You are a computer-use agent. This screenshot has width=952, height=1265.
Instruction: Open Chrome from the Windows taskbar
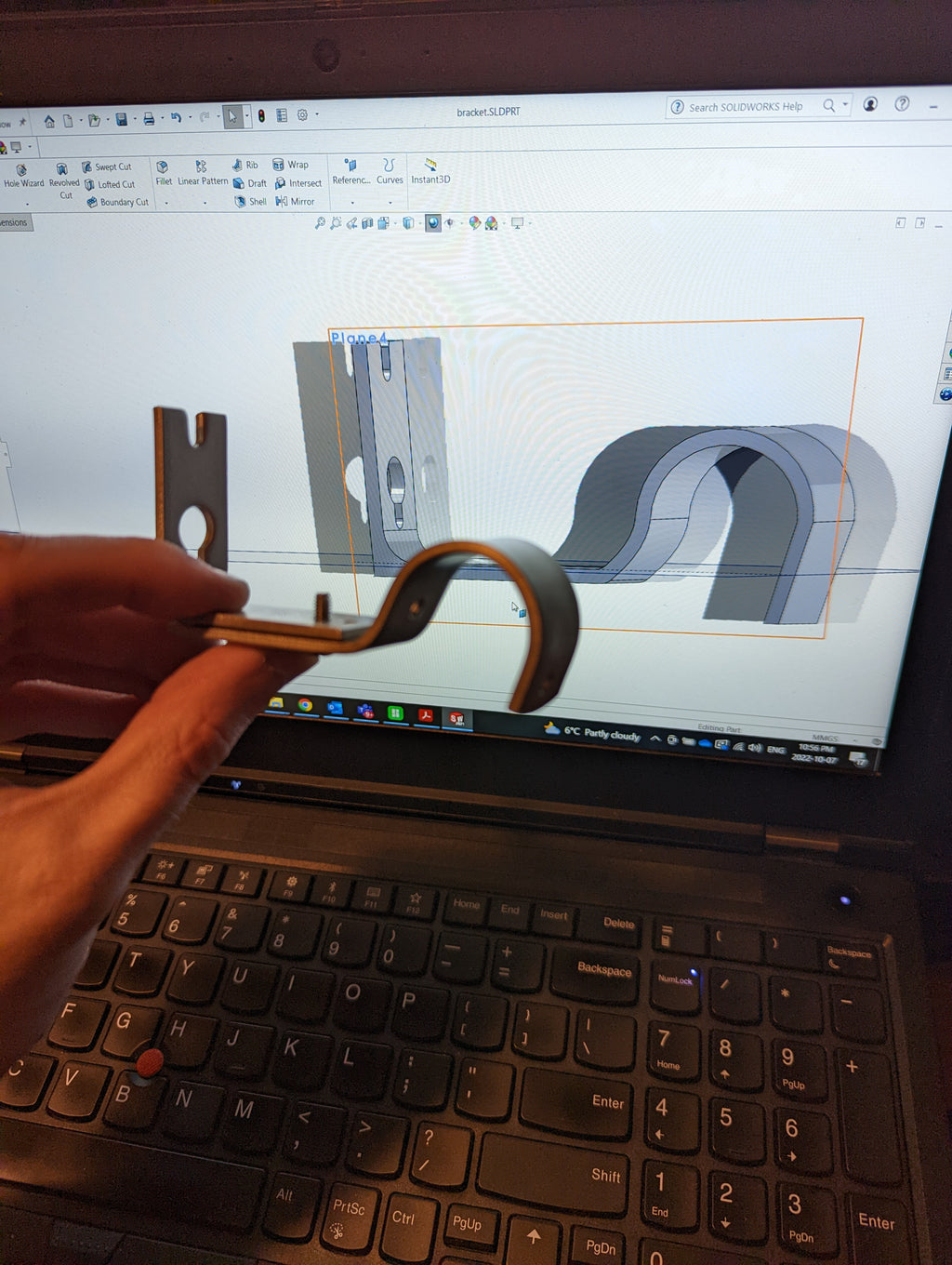(x=305, y=705)
